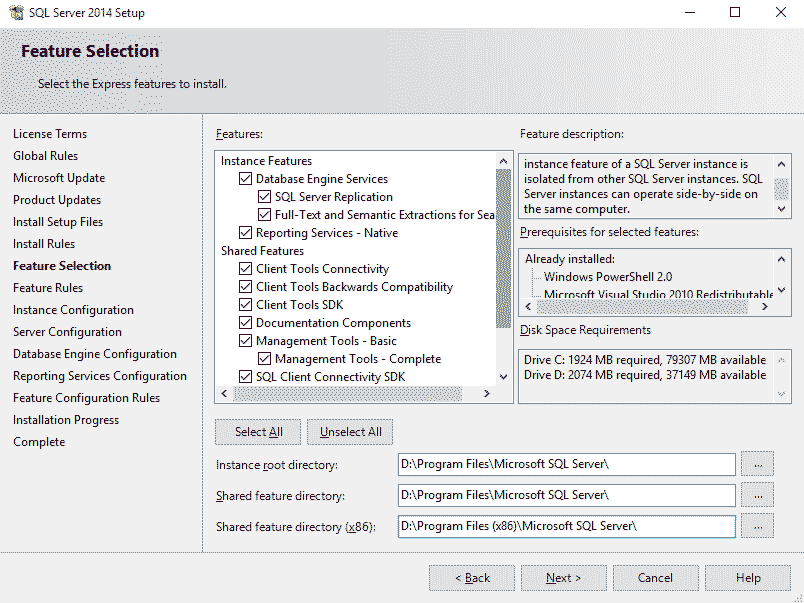
Task: Disable SQL Client Connectivity SDK
Action: click(245, 376)
